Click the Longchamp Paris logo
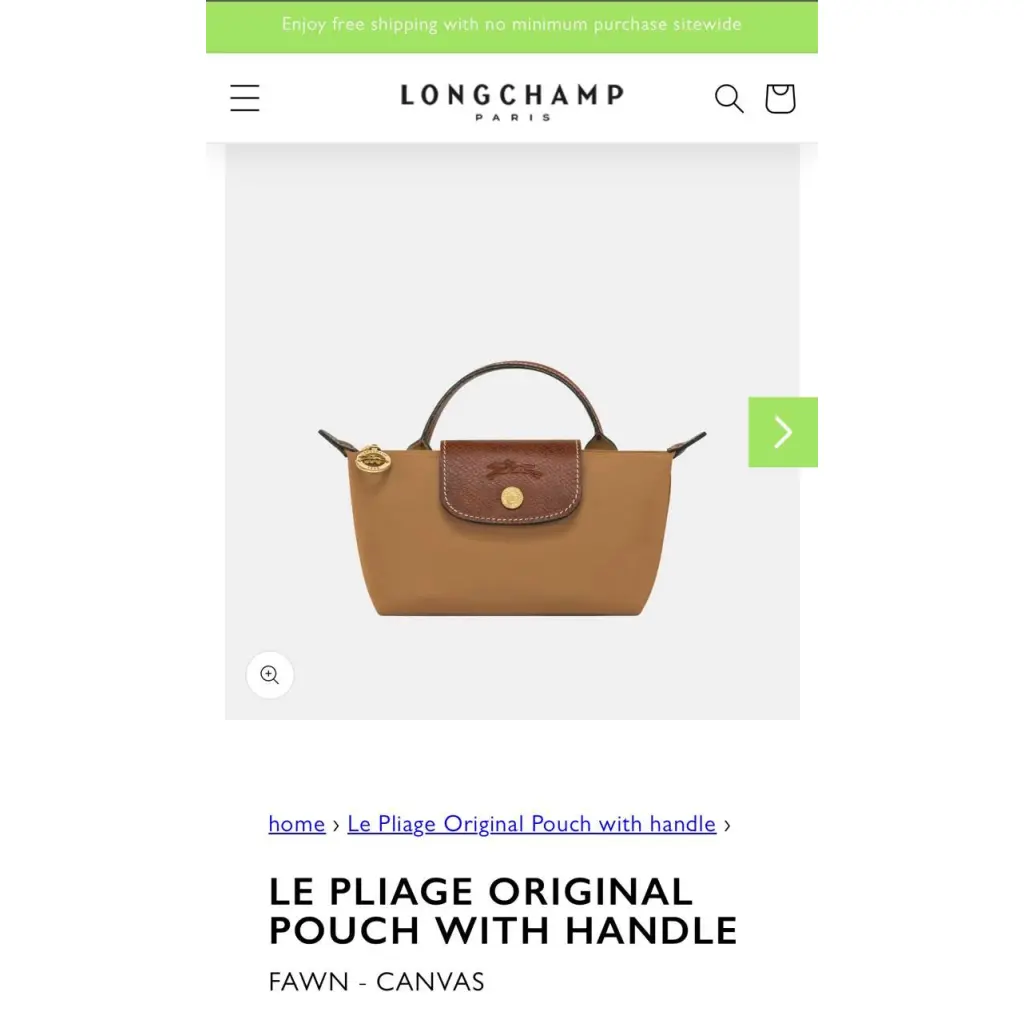Image resolution: width=1024 pixels, height=1024 pixels. [x=512, y=102]
